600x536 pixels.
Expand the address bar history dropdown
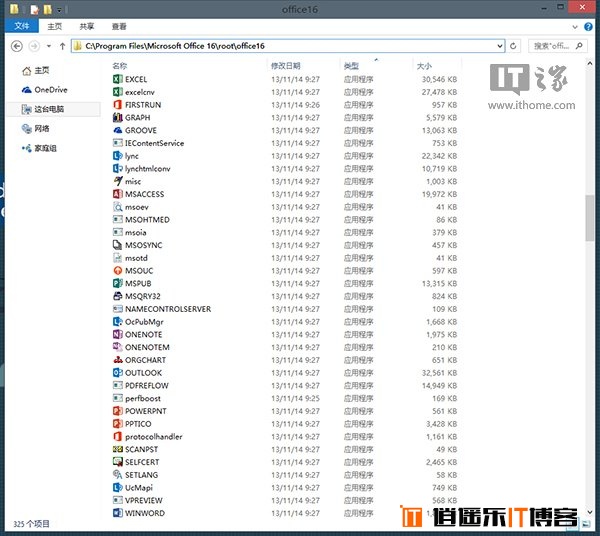click(x=499, y=46)
